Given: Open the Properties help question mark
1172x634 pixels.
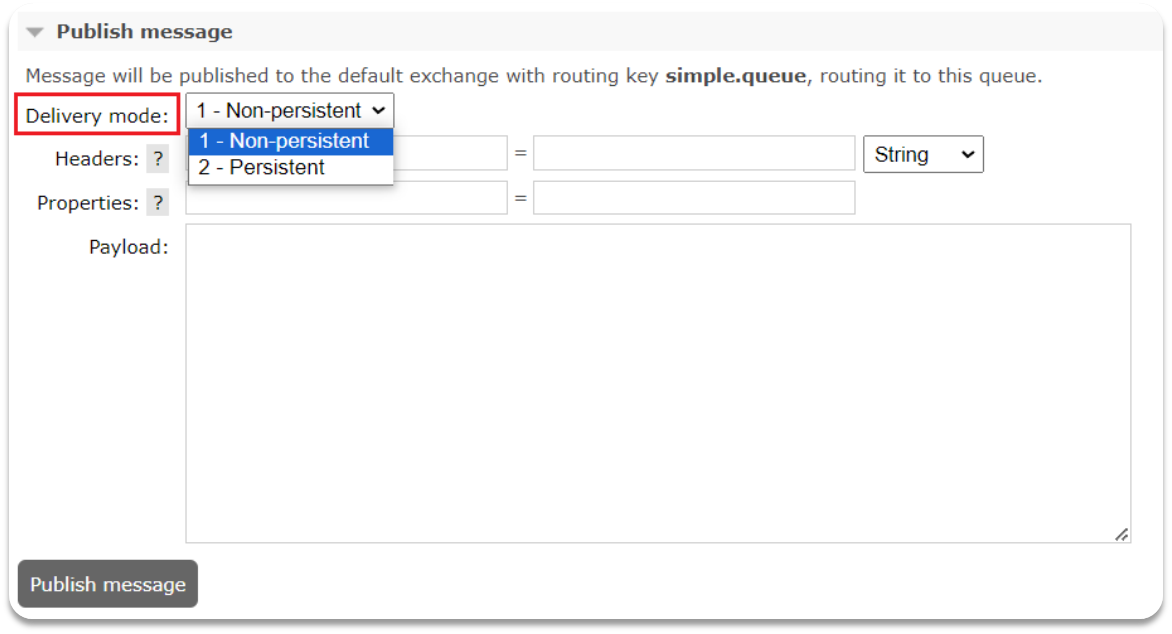Looking at the screenshot, I should pyautogui.click(x=158, y=203).
